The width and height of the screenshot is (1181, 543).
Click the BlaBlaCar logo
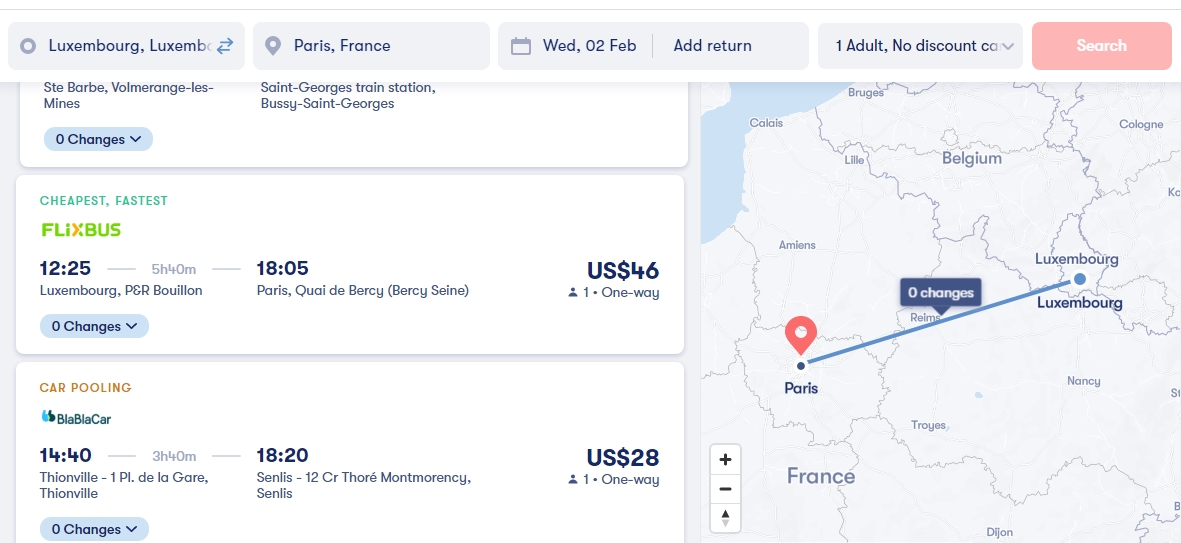point(76,417)
